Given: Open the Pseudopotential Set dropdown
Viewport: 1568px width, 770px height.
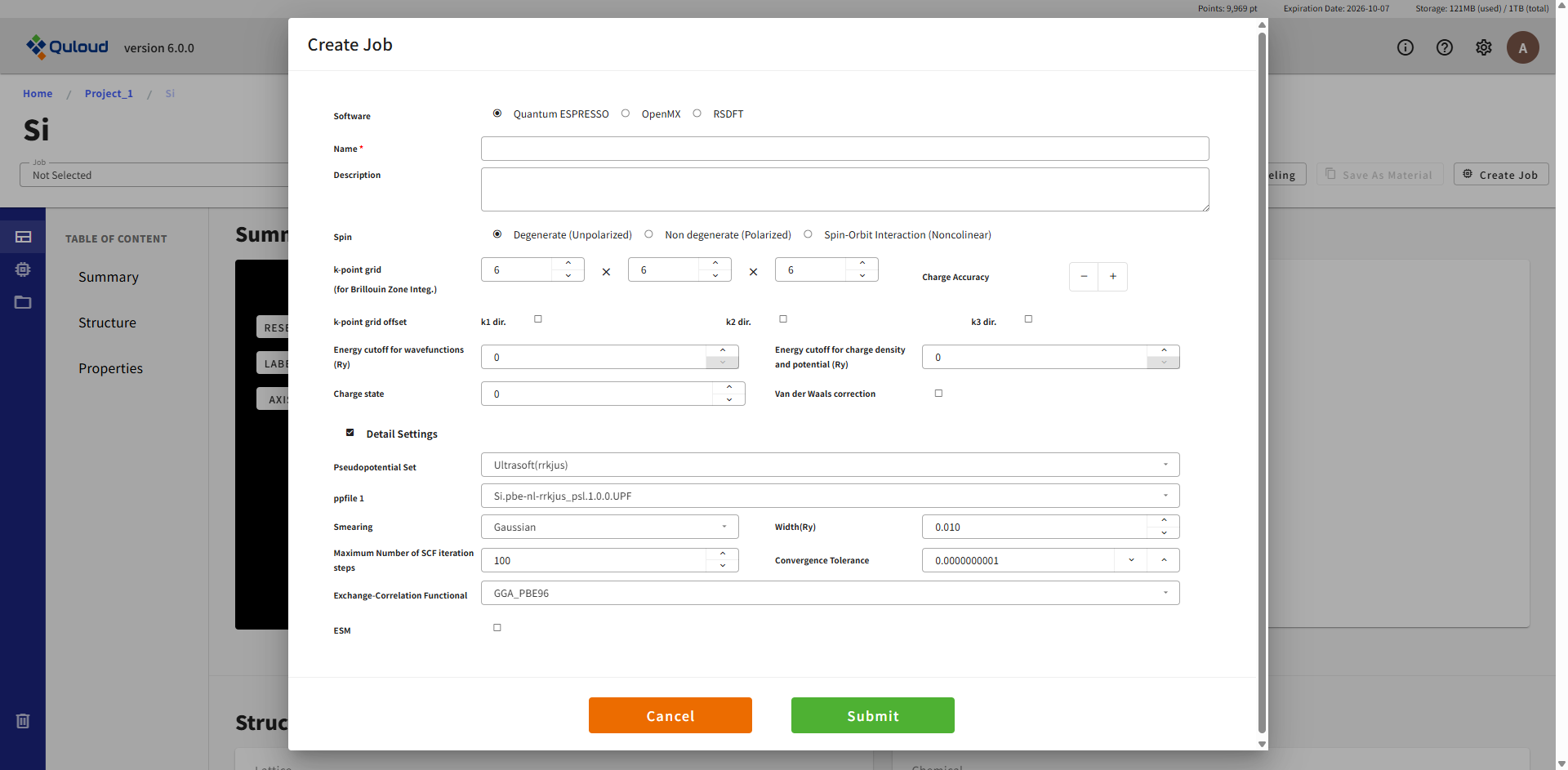Looking at the screenshot, I should (x=830, y=465).
